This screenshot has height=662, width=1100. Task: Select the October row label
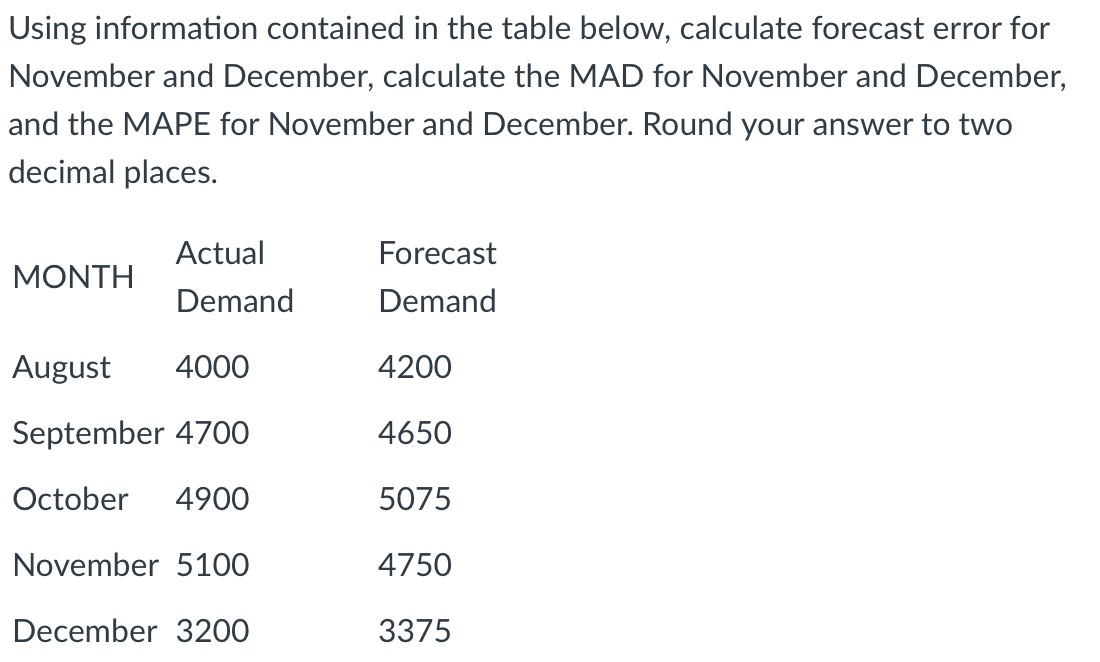coord(70,499)
